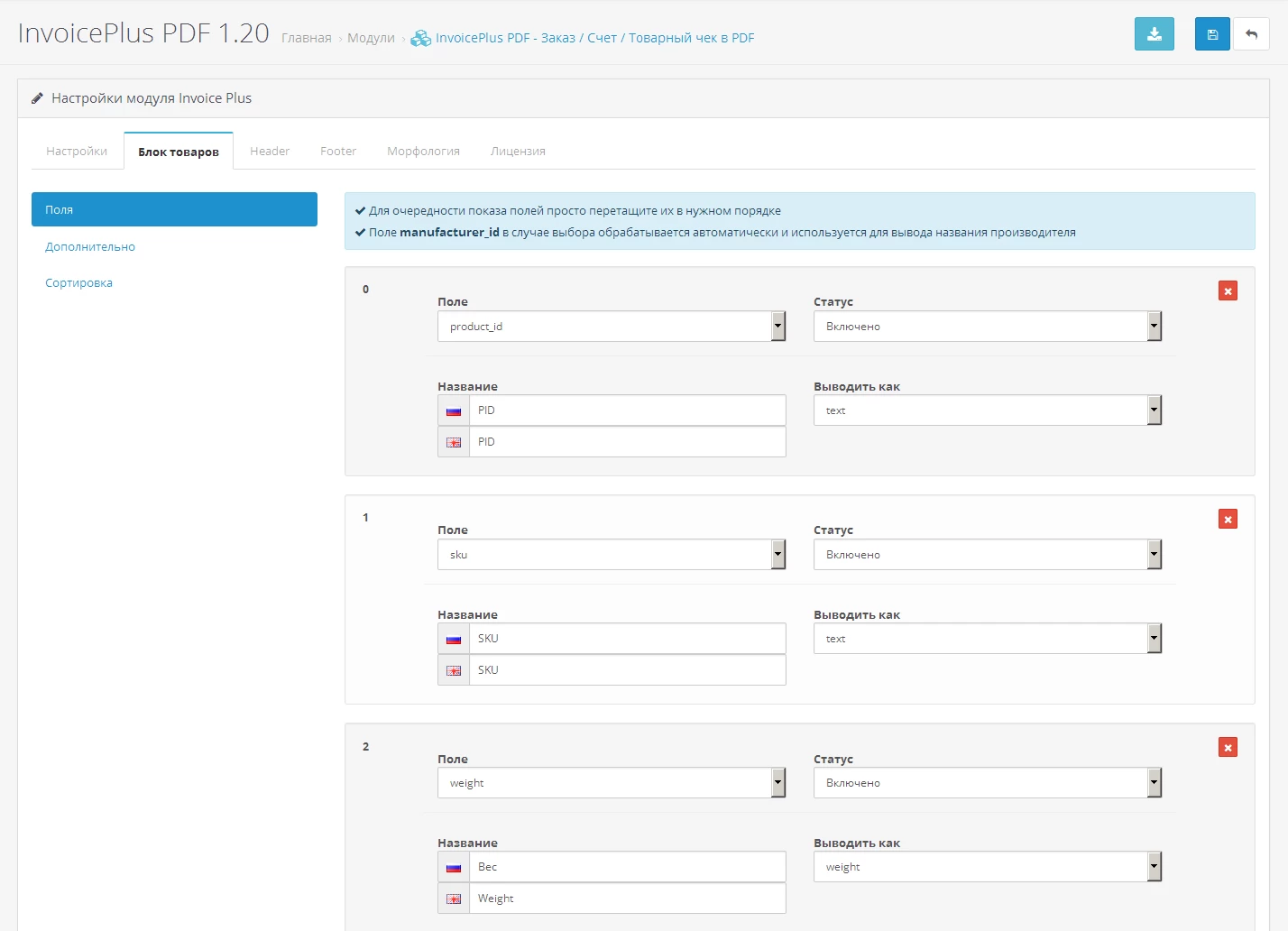1288x931 pixels.
Task: Go to Главная in breadcrumb
Action: point(307,38)
